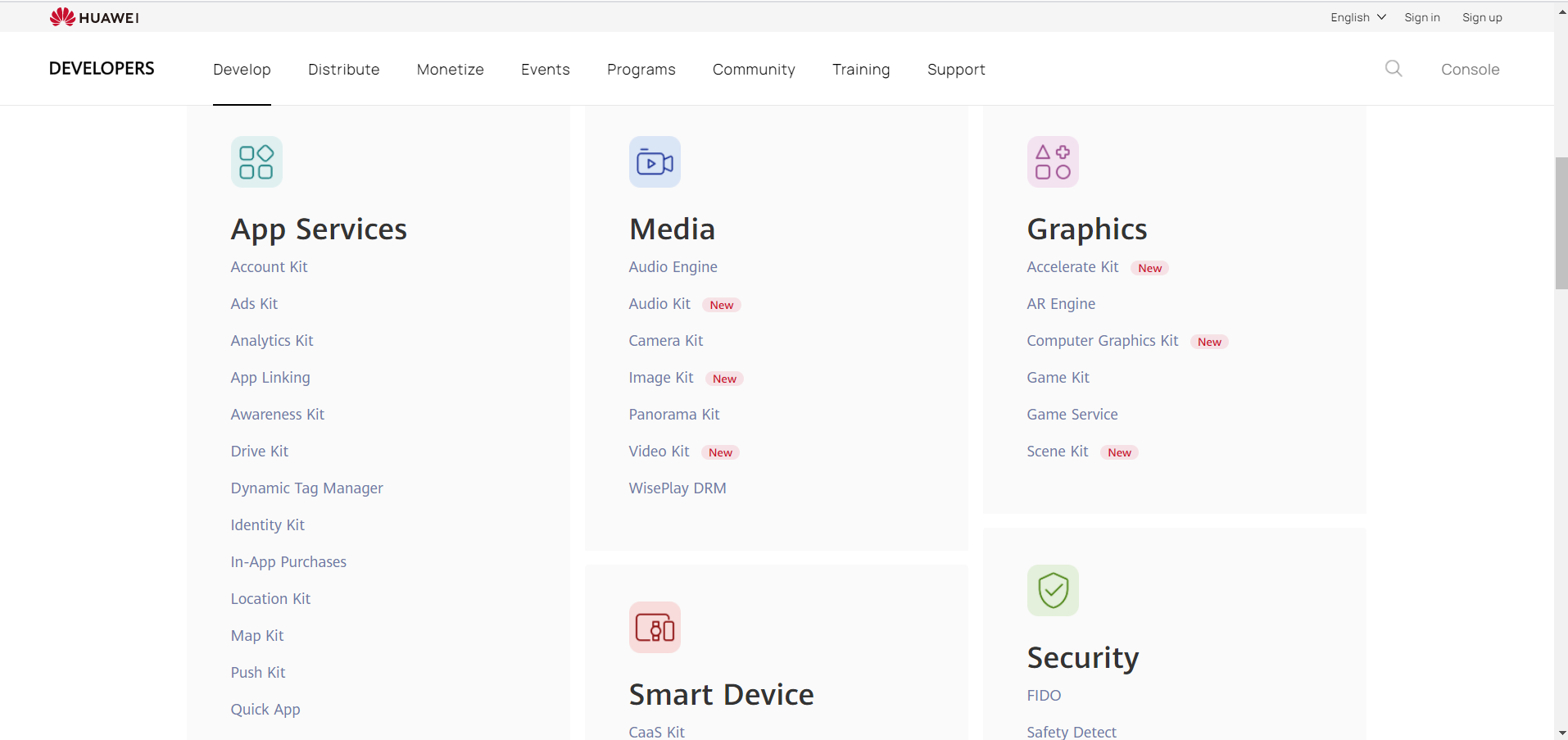This screenshot has height=740, width=1568.
Task: Click the Smart Device icon
Action: pos(655,627)
